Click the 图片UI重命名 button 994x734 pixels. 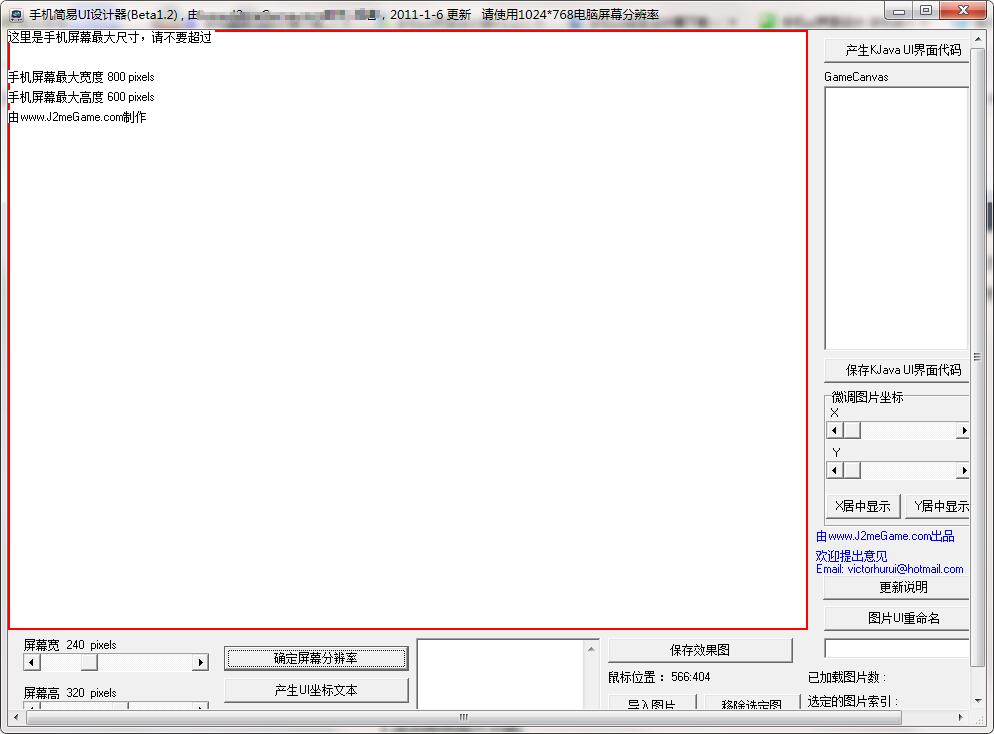click(895, 617)
